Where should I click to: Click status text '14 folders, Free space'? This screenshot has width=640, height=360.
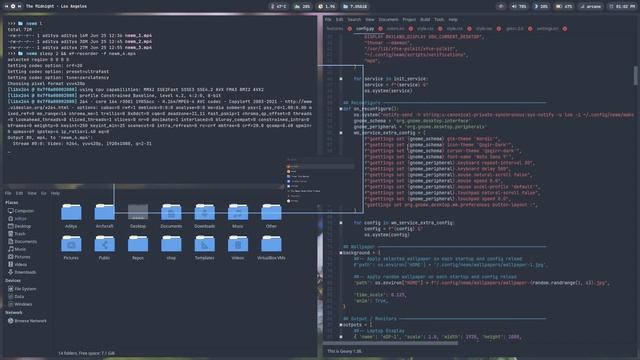86,353
